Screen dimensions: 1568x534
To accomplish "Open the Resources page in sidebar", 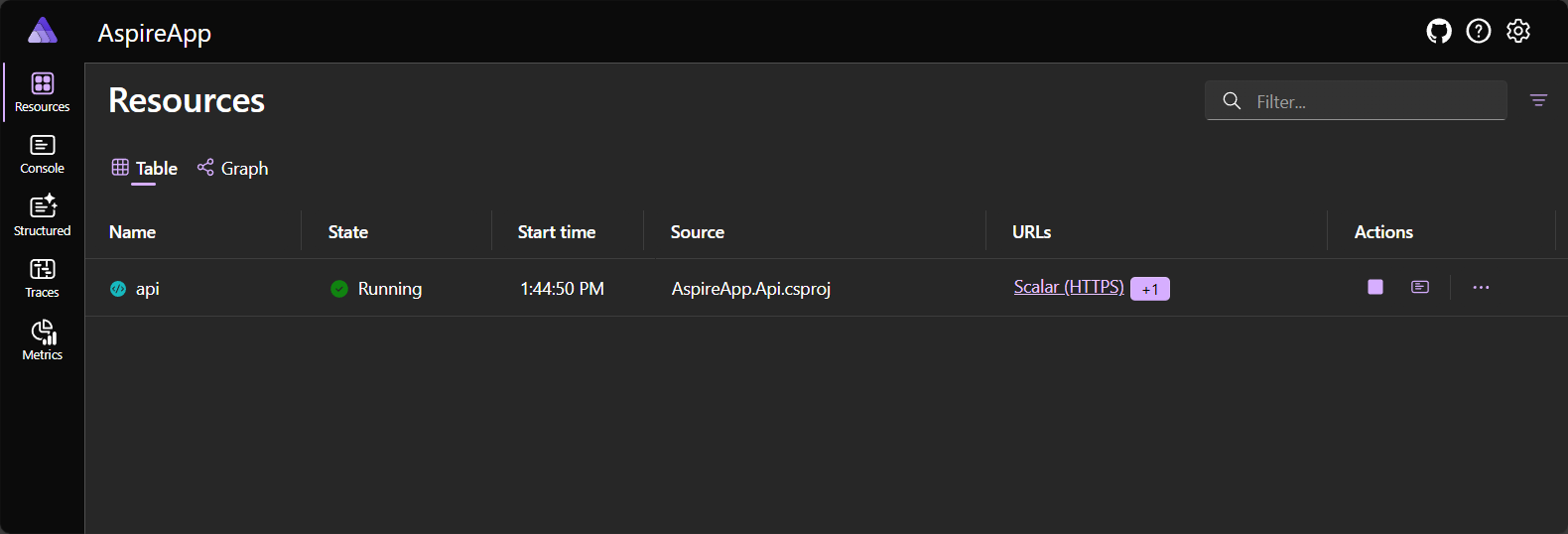I will pos(43,92).
